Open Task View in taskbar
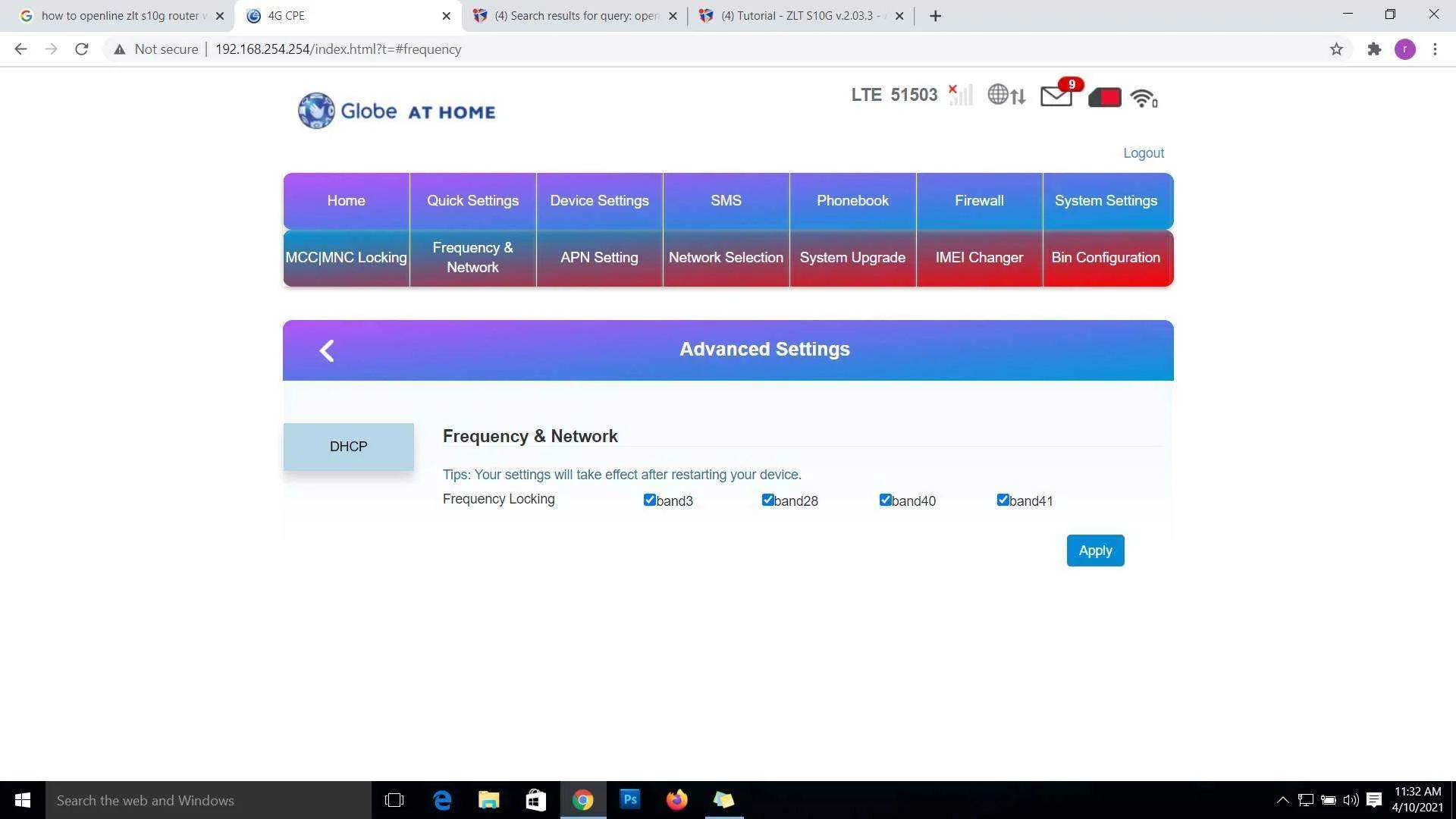The width and height of the screenshot is (1456, 819). 394,800
